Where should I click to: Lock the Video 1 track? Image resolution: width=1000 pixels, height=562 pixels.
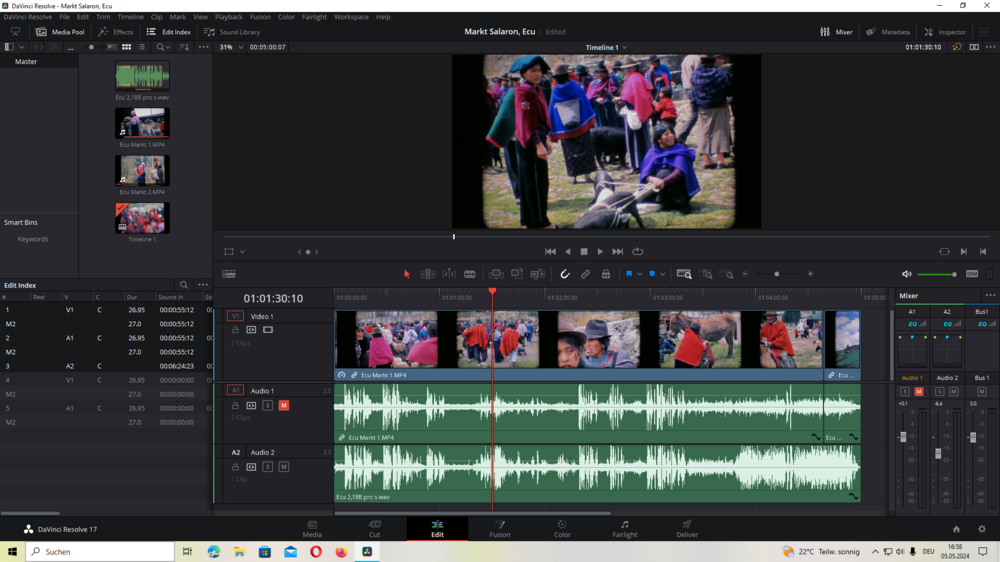(236, 330)
